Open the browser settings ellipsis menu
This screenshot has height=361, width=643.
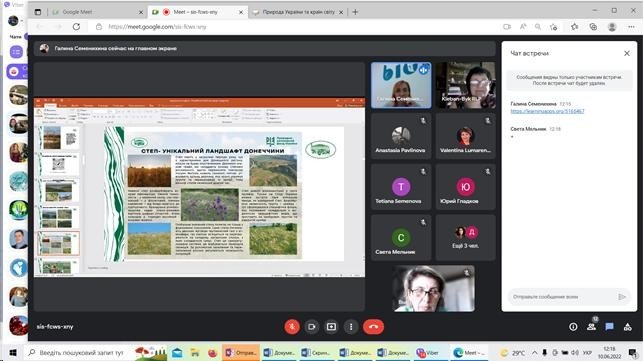point(631,27)
